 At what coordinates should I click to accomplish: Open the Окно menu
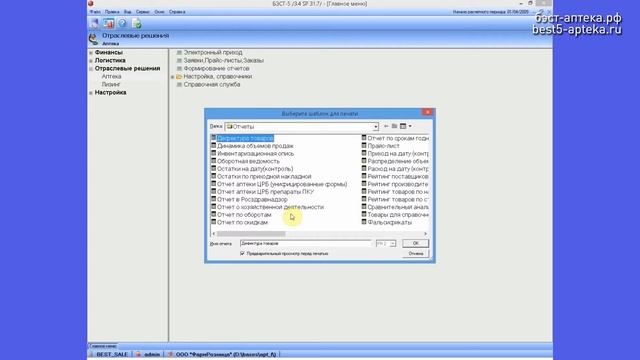click(x=159, y=12)
